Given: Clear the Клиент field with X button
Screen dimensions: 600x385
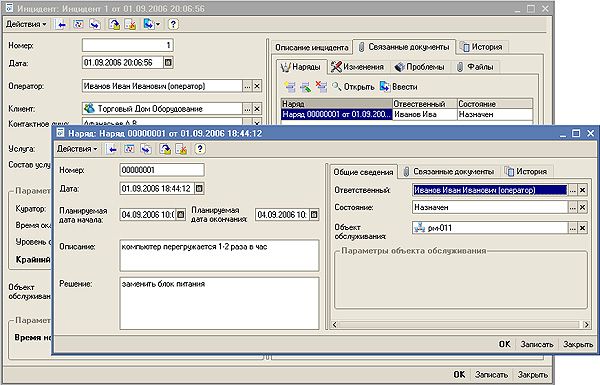Looking at the screenshot, I should point(257,109).
